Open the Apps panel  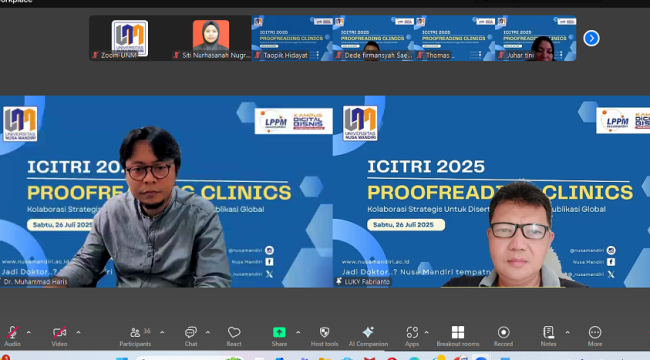pos(412,336)
